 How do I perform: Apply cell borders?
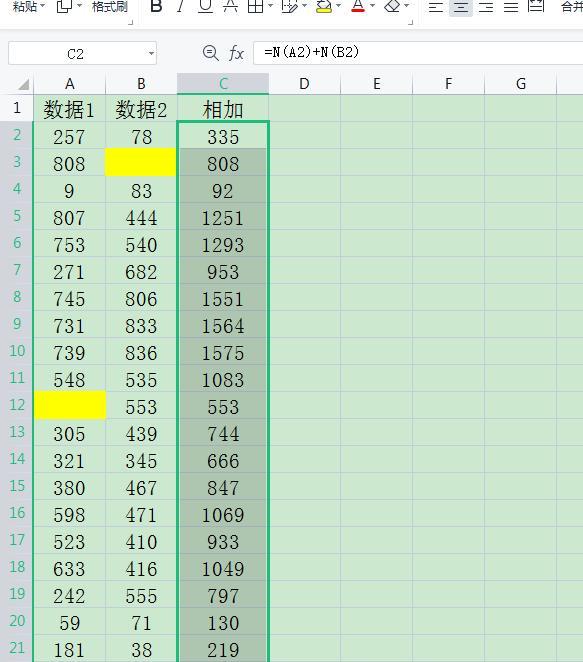[x=255, y=6]
